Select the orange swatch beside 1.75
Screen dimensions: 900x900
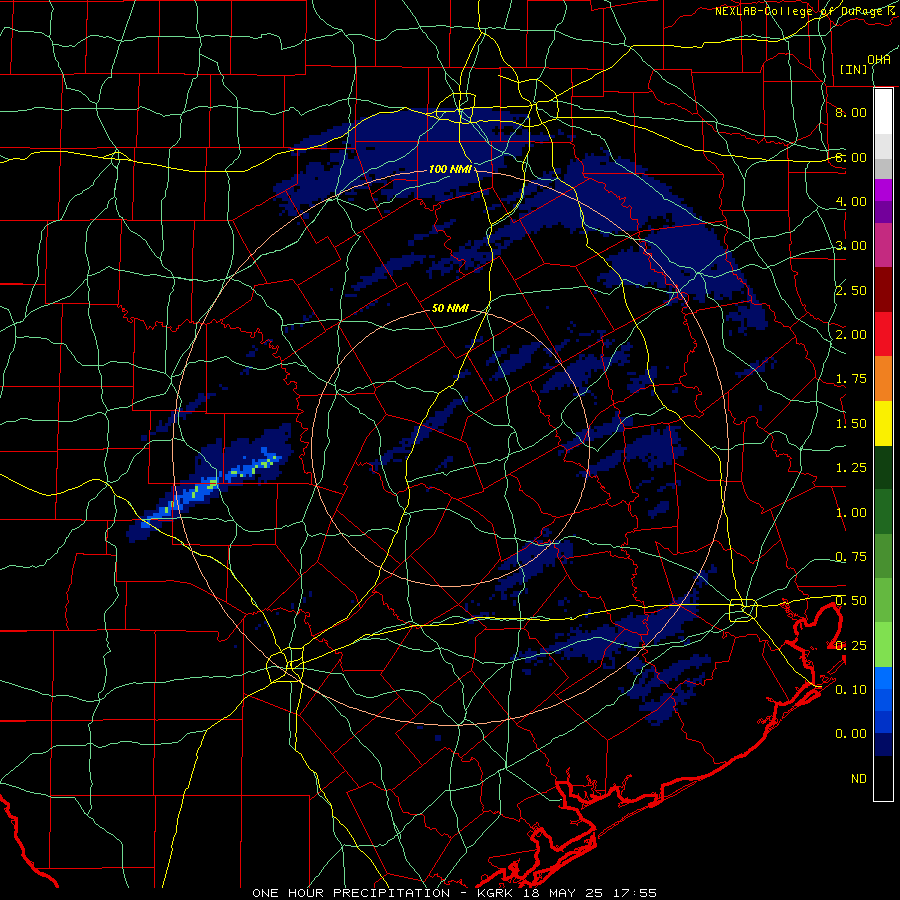tap(883, 379)
